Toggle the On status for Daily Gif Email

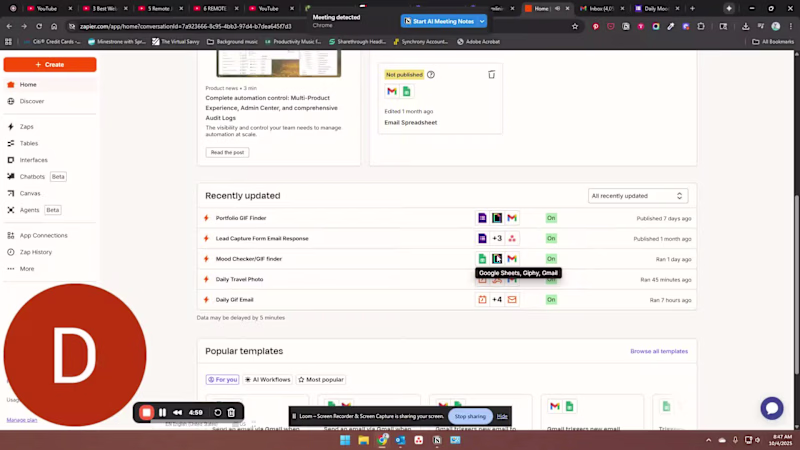click(551, 300)
